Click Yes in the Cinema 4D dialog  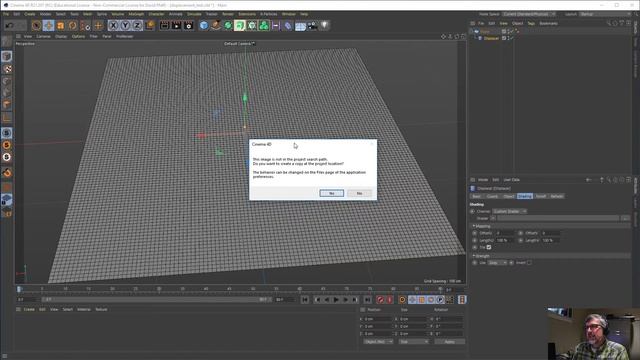click(331, 193)
